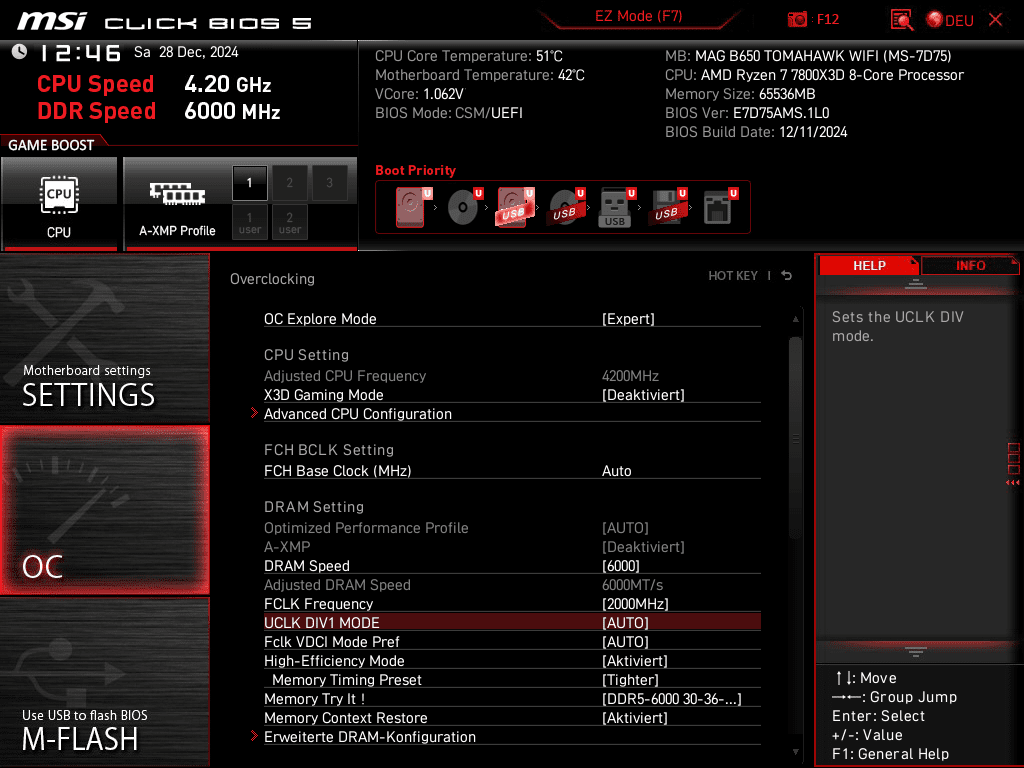Expand Erweiterte DRAM-Konfiguration submenu
Image resolution: width=1024 pixels, height=768 pixels.
coord(512,736)
